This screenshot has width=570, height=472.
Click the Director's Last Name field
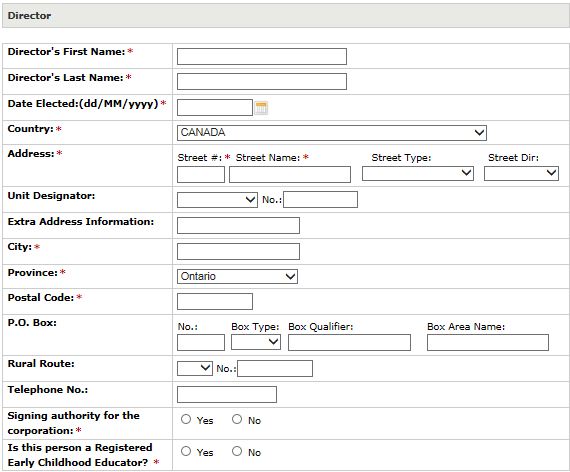[x=262, y=81]
